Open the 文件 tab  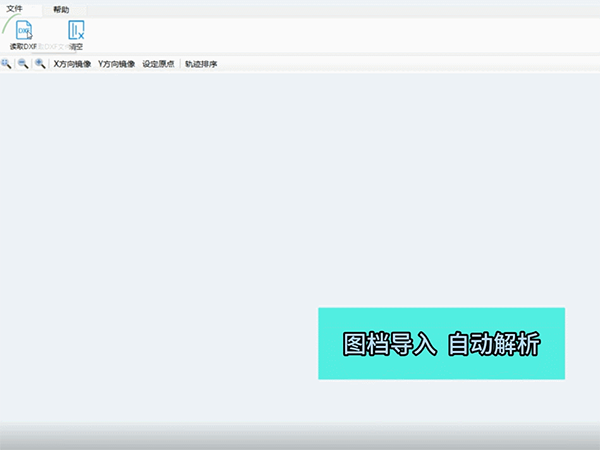point(15,8)
